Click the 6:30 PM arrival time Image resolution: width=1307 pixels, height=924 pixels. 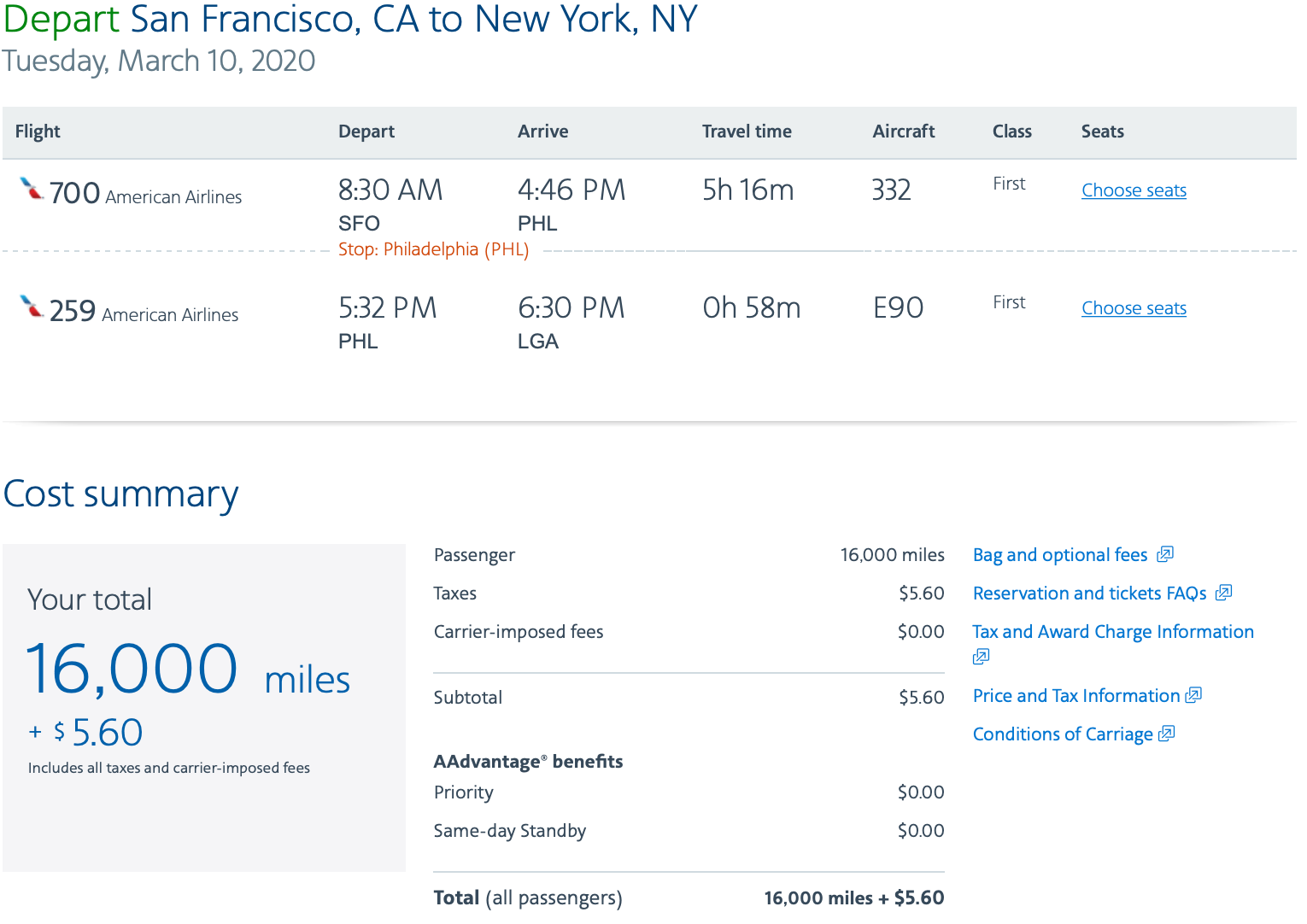point(571,307)
